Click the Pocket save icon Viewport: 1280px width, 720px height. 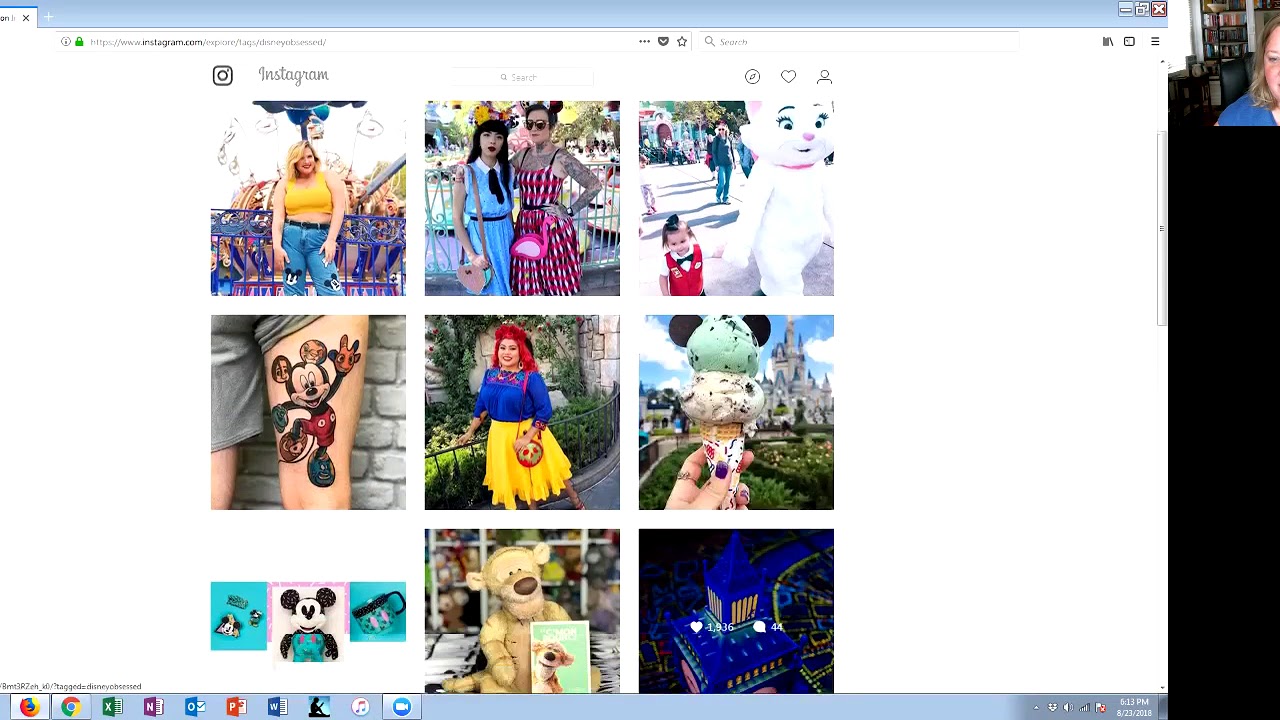tap(663, 42)
